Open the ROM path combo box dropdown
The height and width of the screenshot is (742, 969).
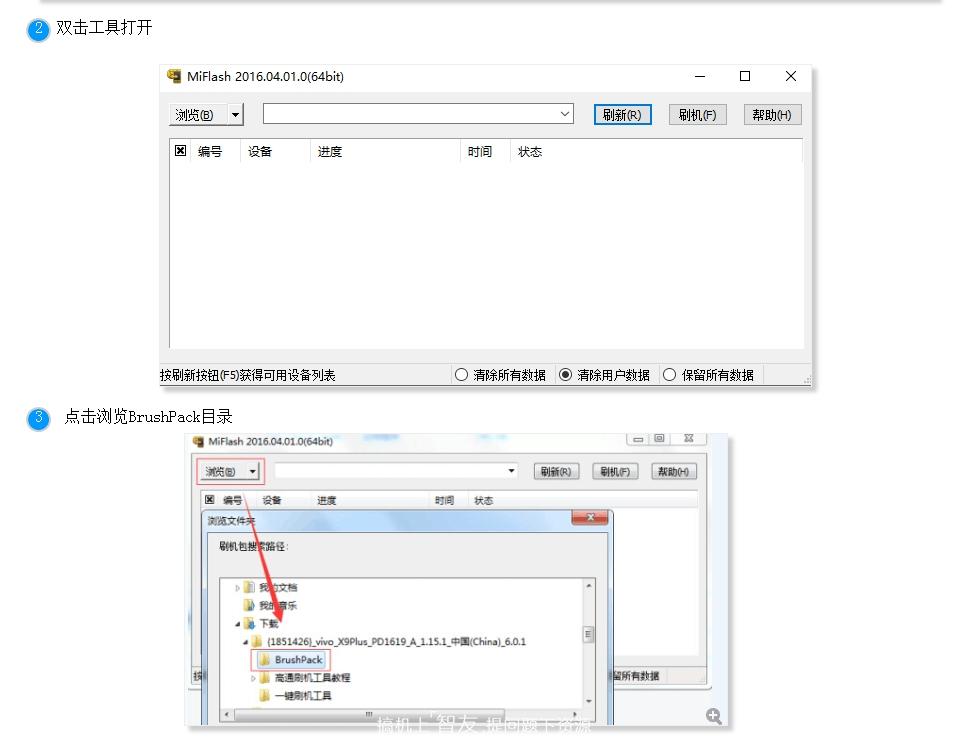tap(563, 114)
